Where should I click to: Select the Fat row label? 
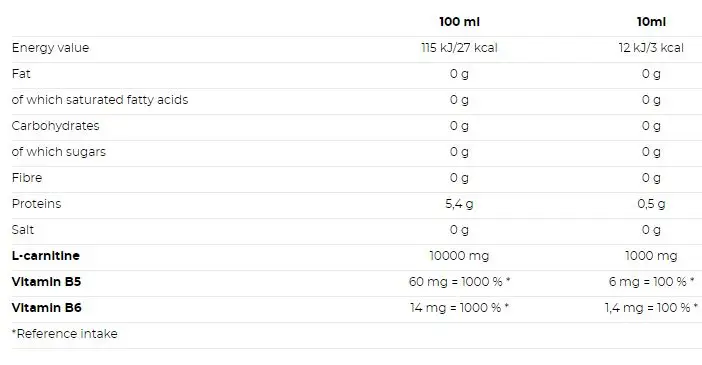21,73
